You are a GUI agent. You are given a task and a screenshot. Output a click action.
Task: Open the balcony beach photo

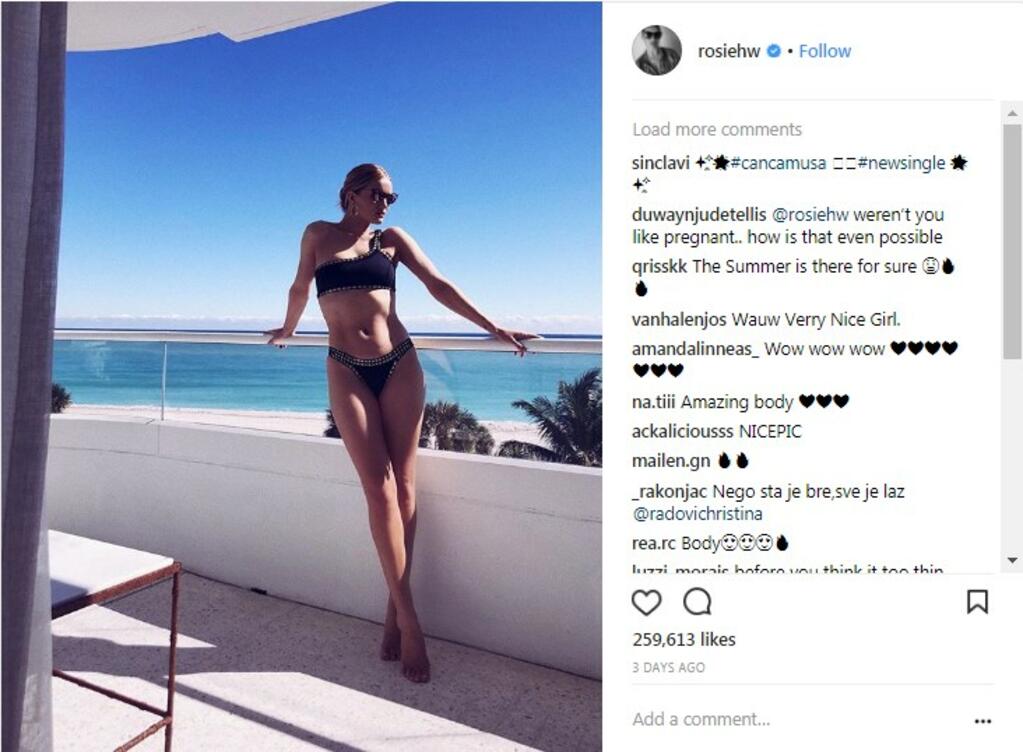coord(301,376)
